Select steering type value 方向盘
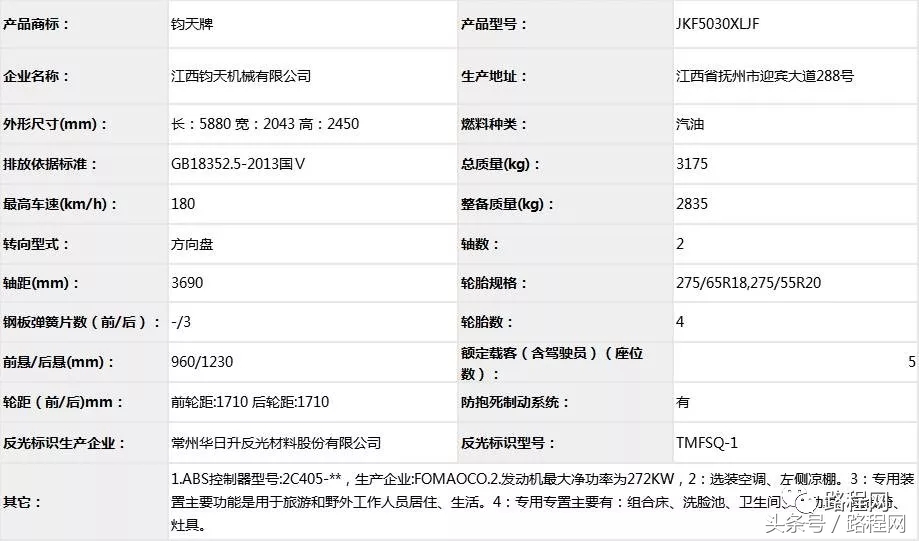The image size is (919, 541). pos(192,244)
